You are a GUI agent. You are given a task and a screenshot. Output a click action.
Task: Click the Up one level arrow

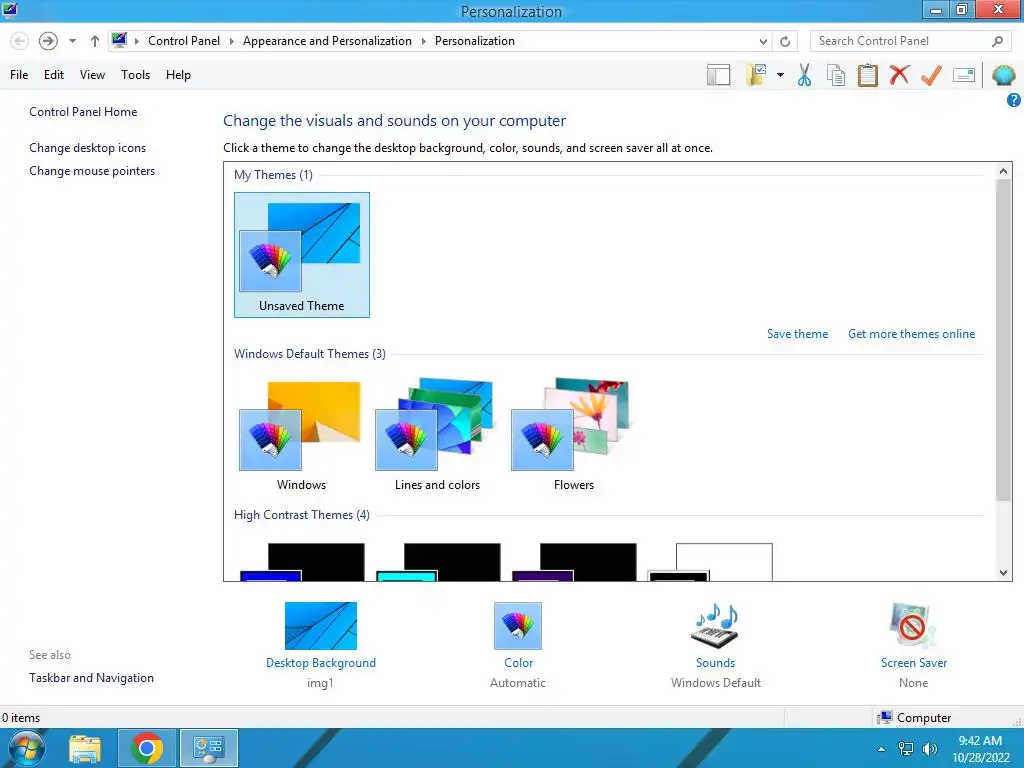(95, 41)
